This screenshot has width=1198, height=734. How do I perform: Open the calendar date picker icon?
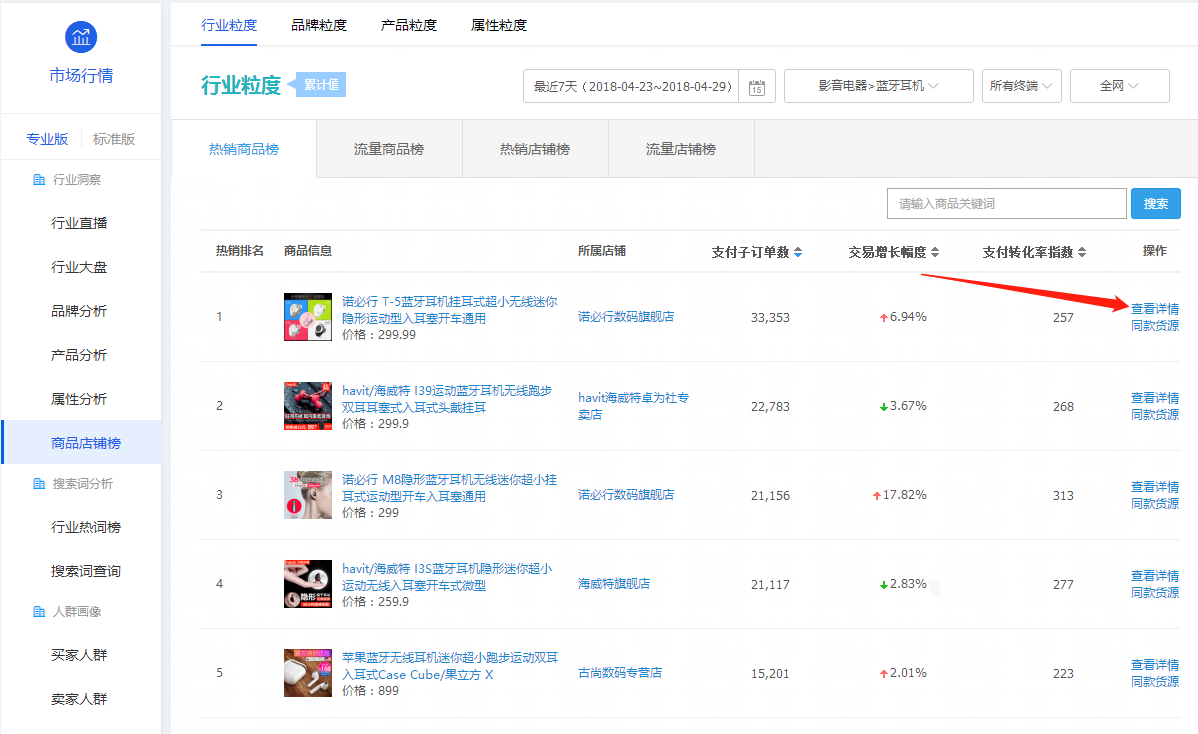tap(756, 86)
